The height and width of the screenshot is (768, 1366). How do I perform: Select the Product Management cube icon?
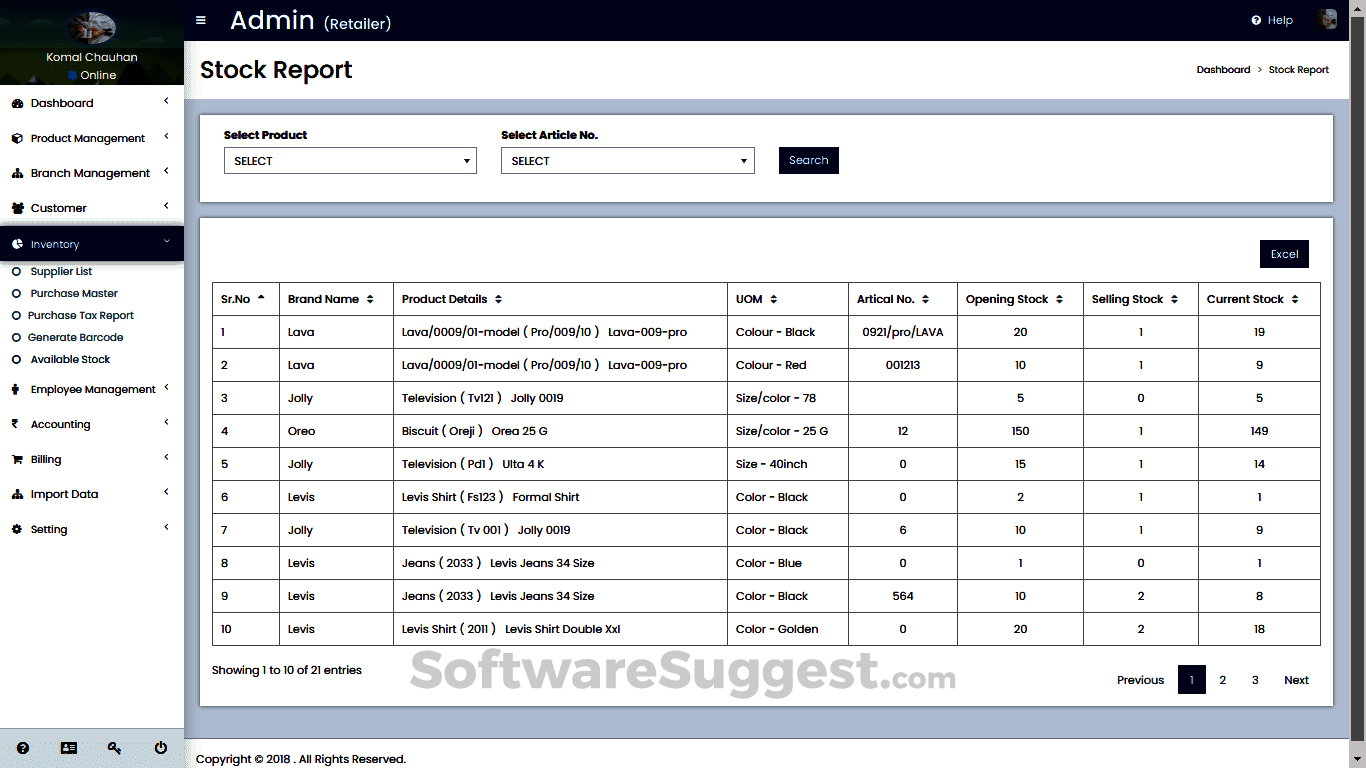point(17,137)
